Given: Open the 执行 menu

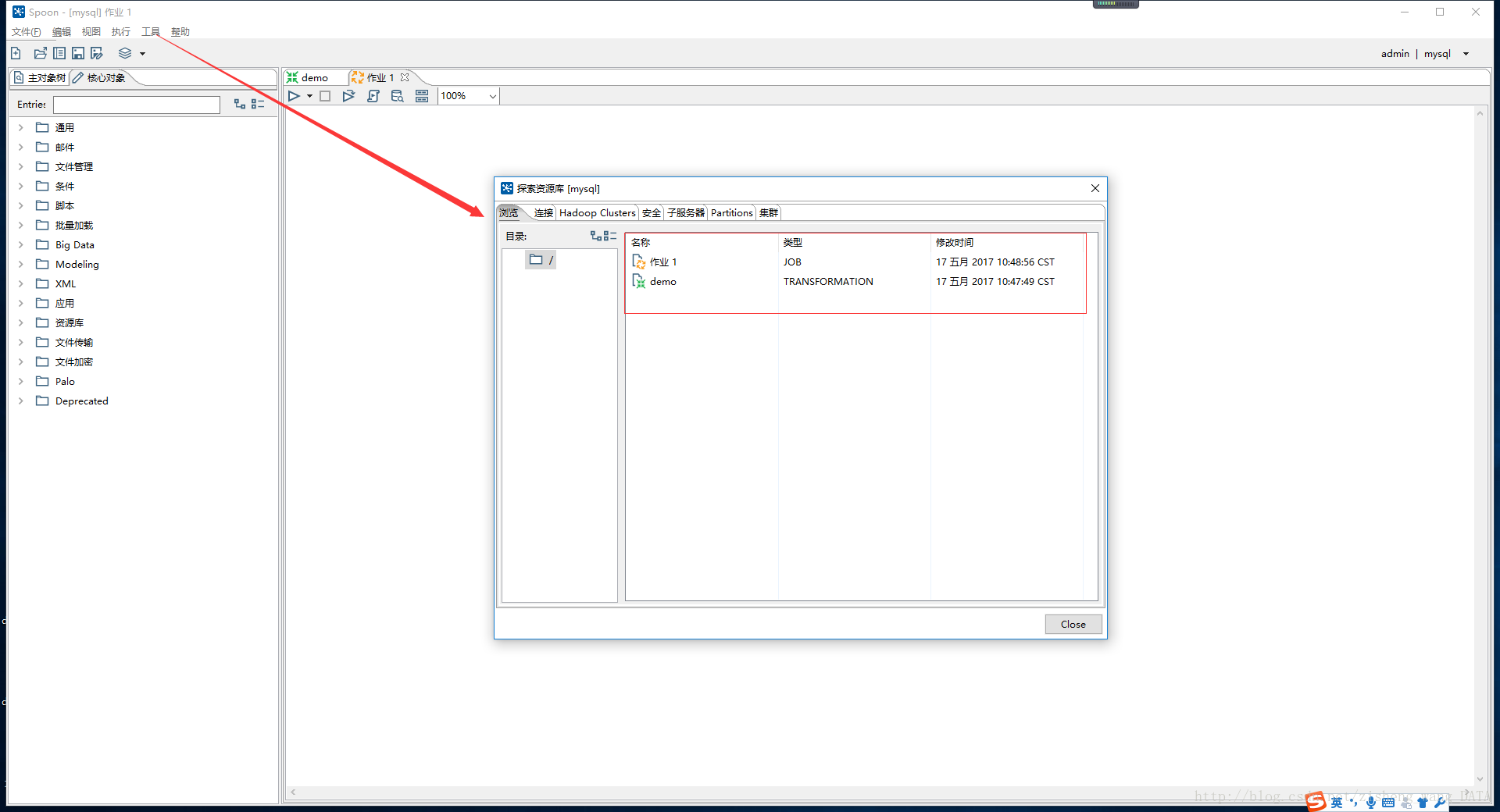Looking at the screenshot, I should click(x=121, y=32).
